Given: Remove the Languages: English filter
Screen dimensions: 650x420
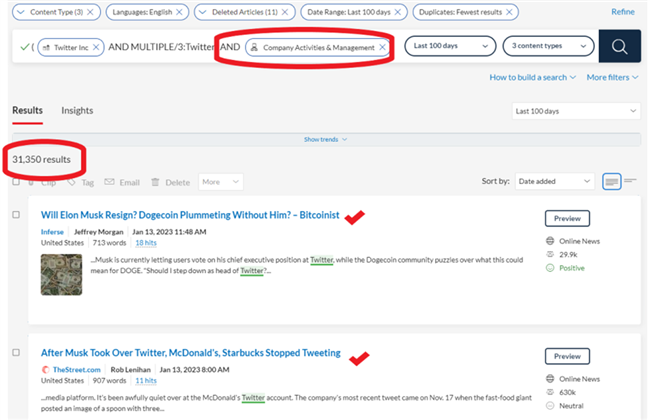Looking at the screenshot, I should click(179, 12).
